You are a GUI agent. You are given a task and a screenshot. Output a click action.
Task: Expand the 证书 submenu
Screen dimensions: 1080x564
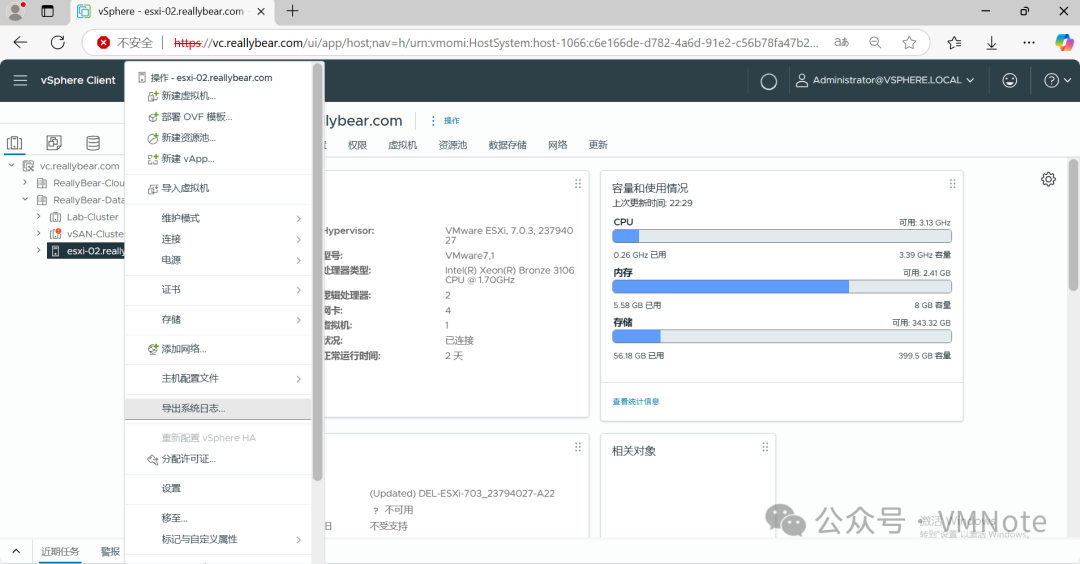218,290
